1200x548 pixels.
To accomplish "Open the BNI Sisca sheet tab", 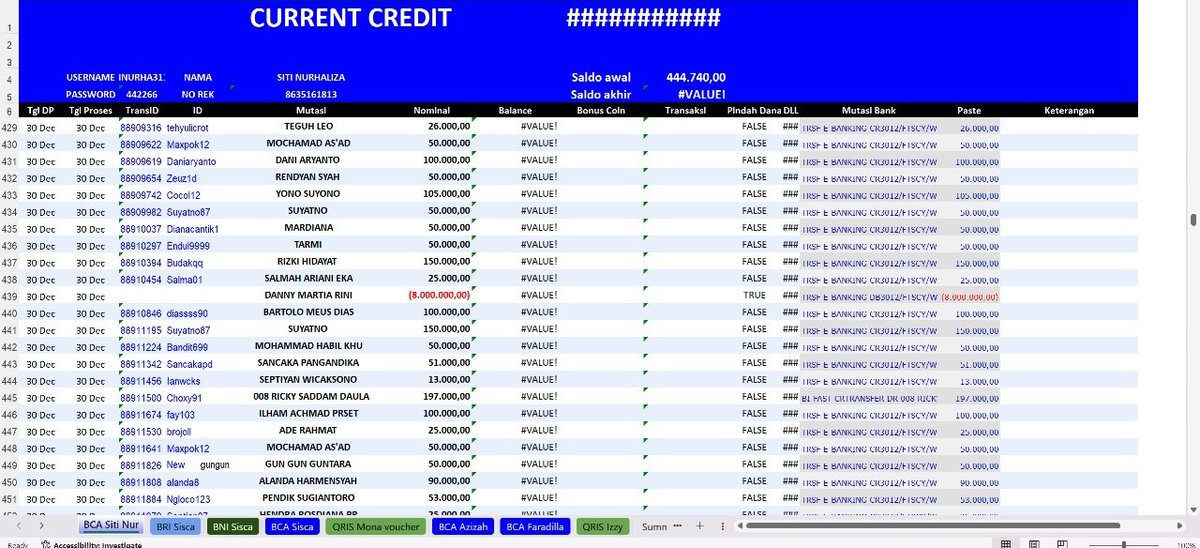I will [x=233, y=525].
